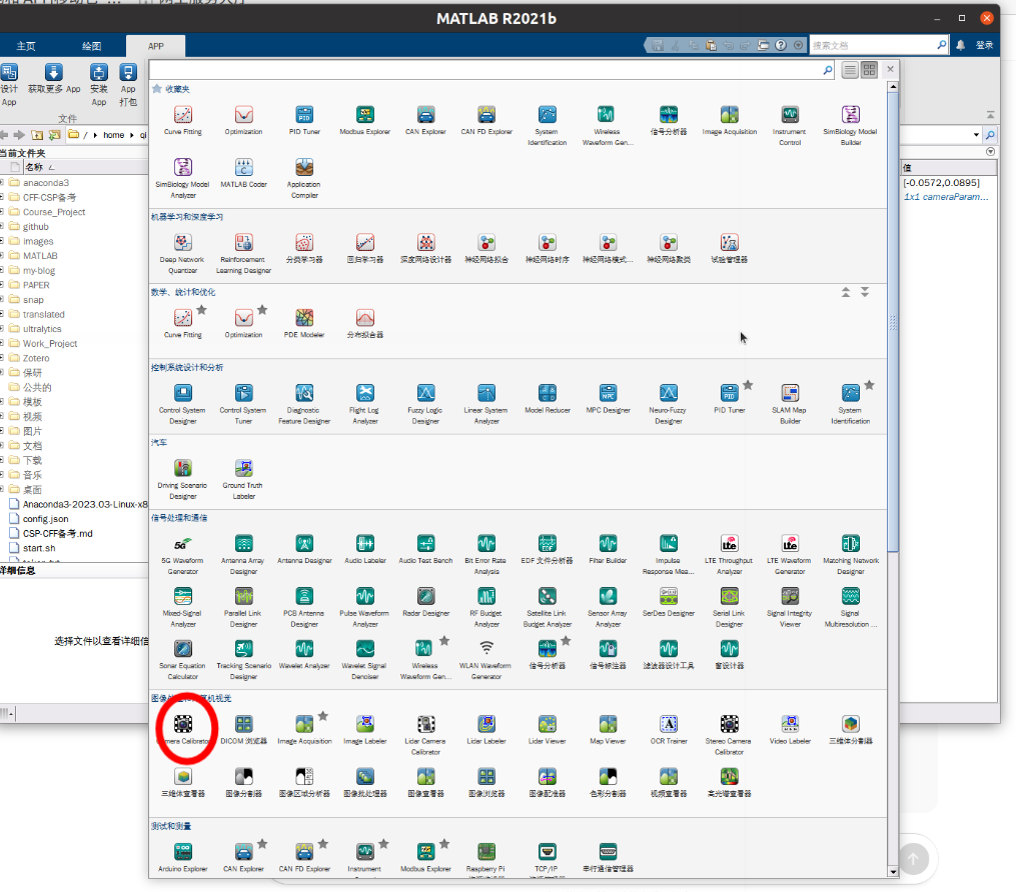This screenshot has height=892, width=1016.
Task: Click 登录 to sign in
Action: (x=984, y=45)
